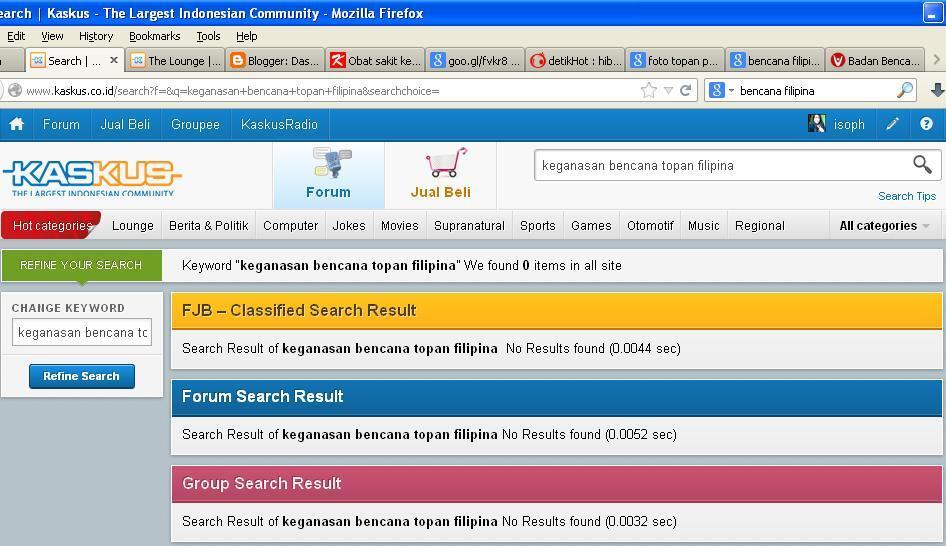
Task: Click the bencana filipina browser search field
Action: 816,90
